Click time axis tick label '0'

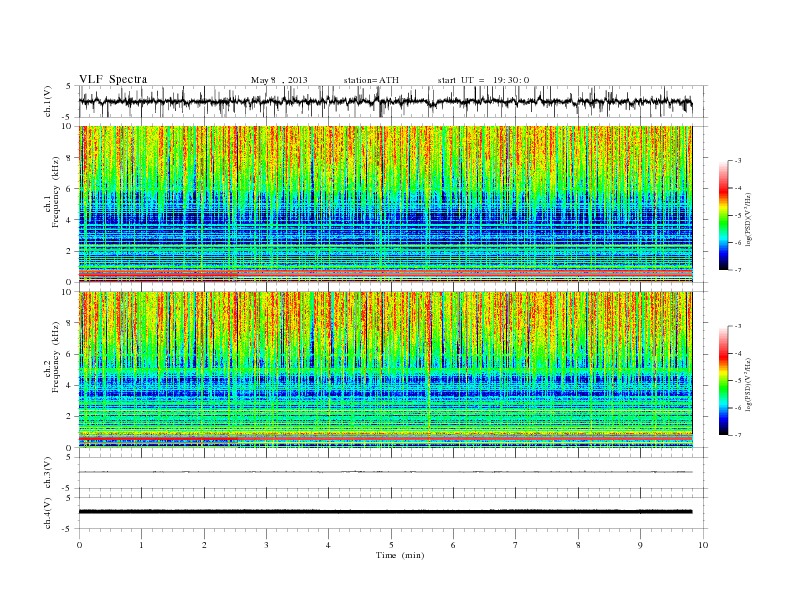click(79, 545)
